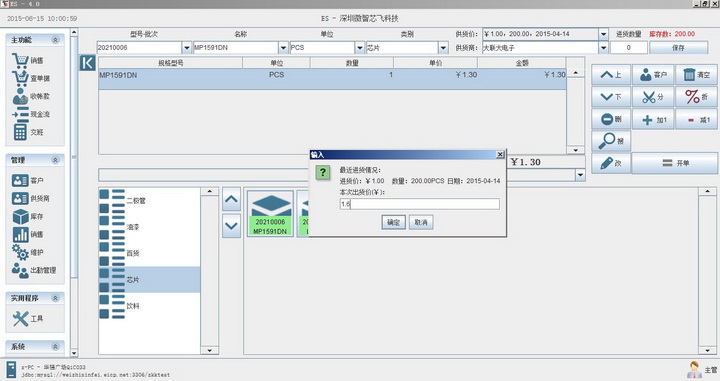Select 油漆 category in the list

150,227
